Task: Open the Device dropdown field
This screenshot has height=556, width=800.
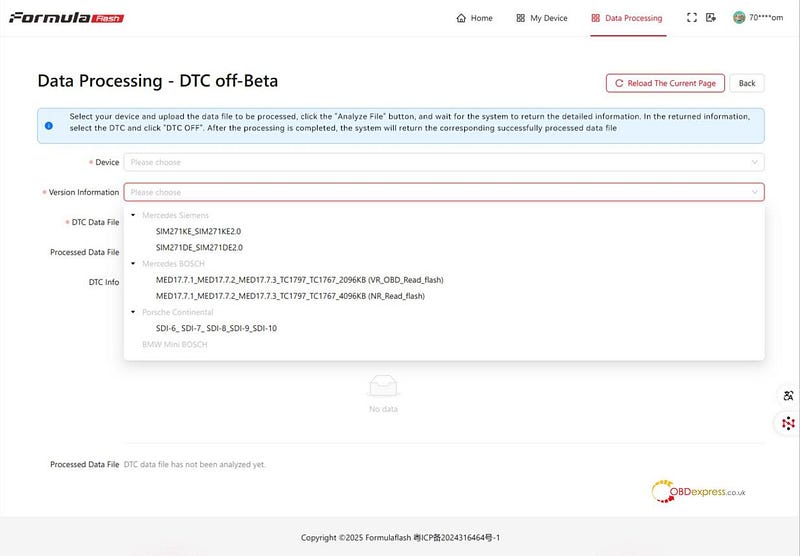Action: (x=444, y=162)
